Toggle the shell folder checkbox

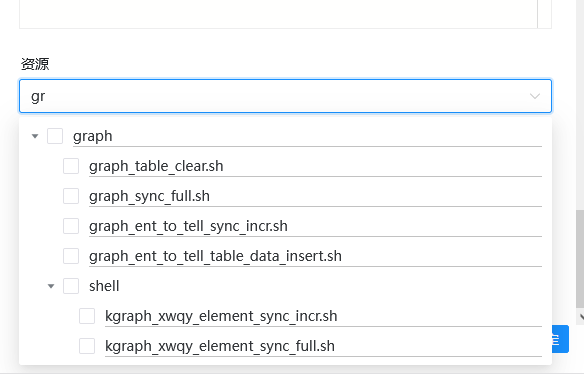point(71,286)
